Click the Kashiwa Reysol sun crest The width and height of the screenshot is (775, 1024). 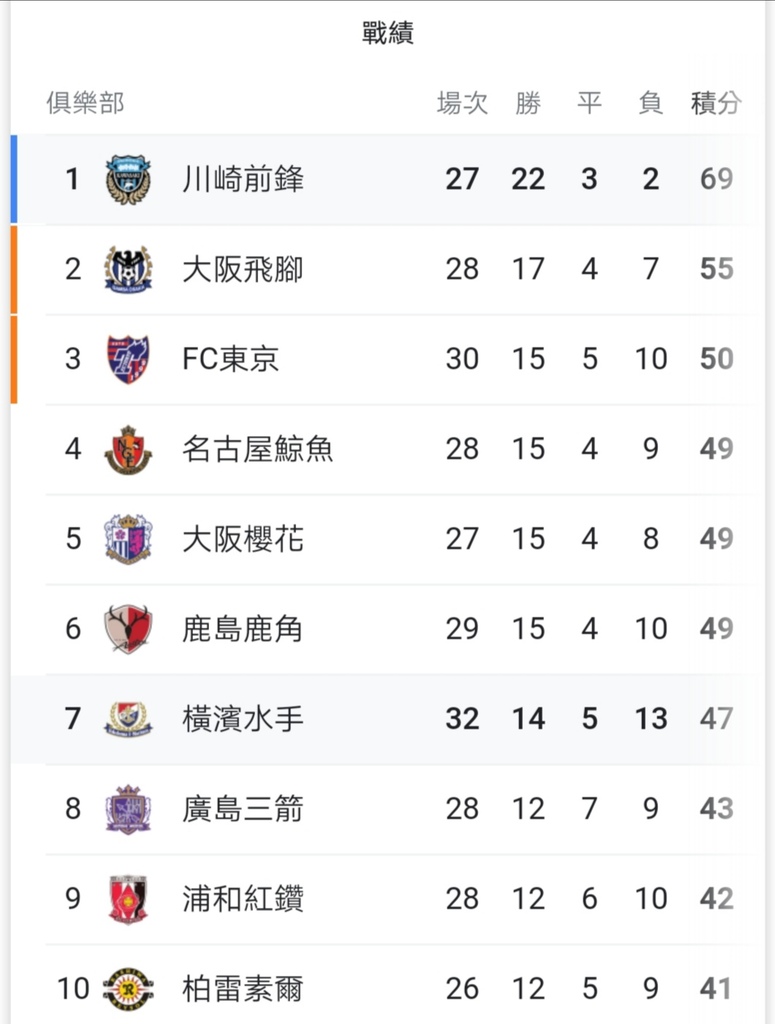pos(128,989)
